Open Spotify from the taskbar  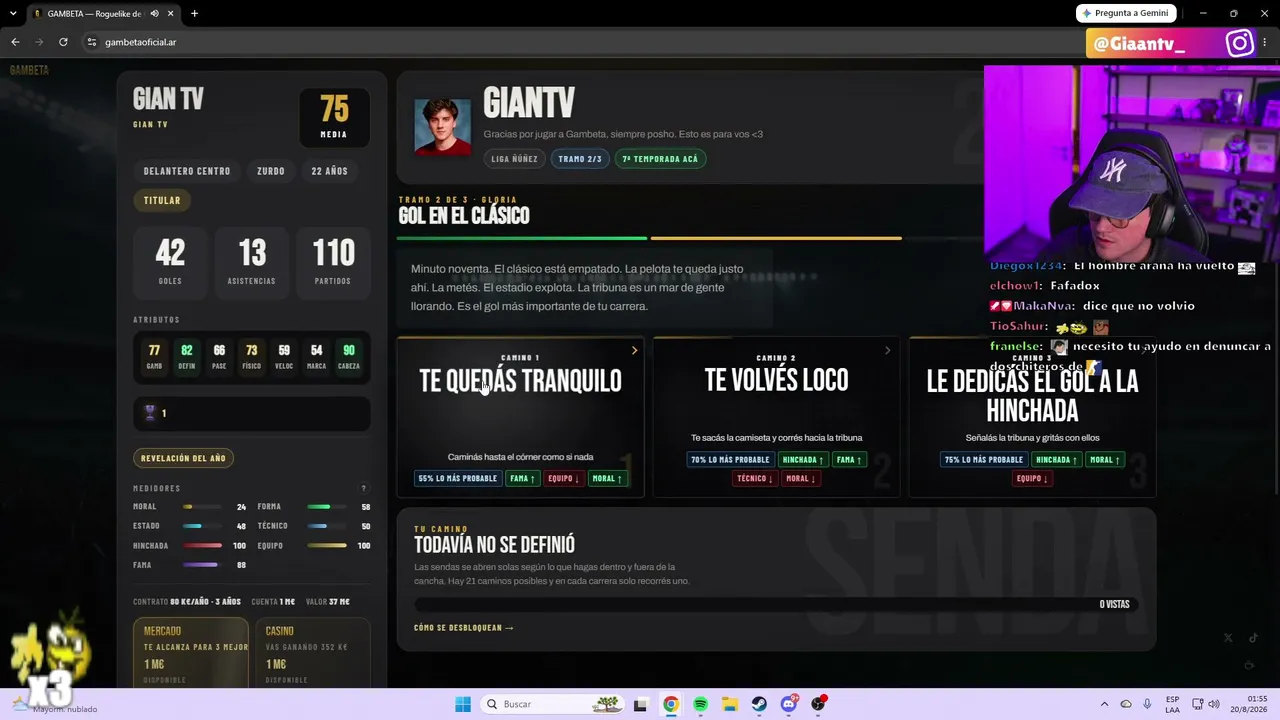[x=700, y=704]
